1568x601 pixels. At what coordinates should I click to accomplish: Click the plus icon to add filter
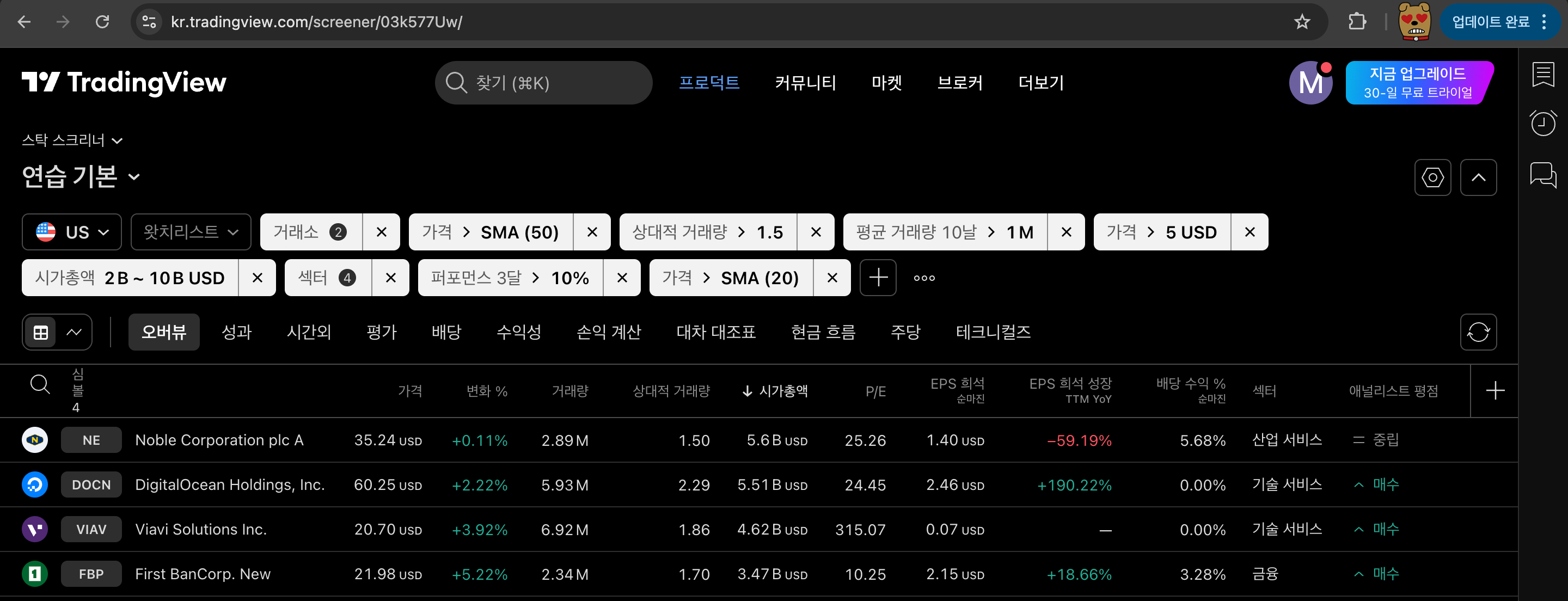click(878, 278)
